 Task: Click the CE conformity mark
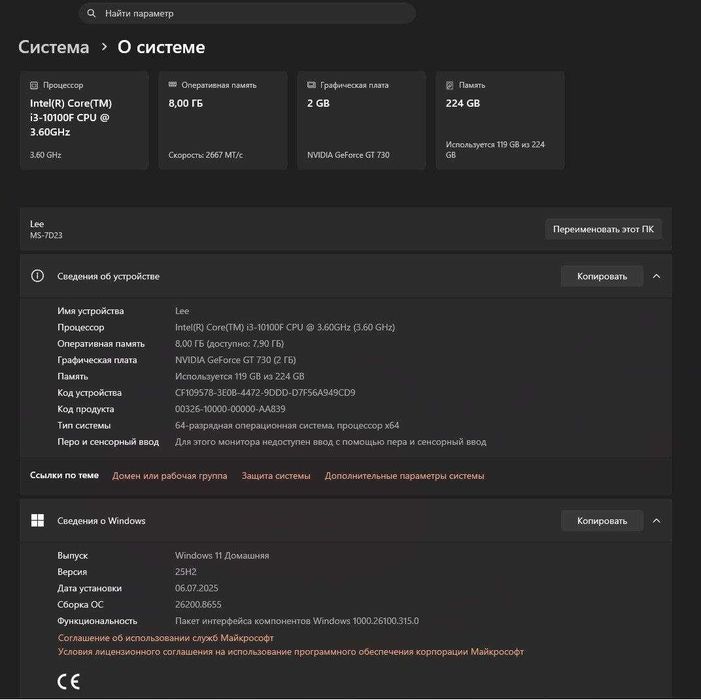click(x=69, y=681)
